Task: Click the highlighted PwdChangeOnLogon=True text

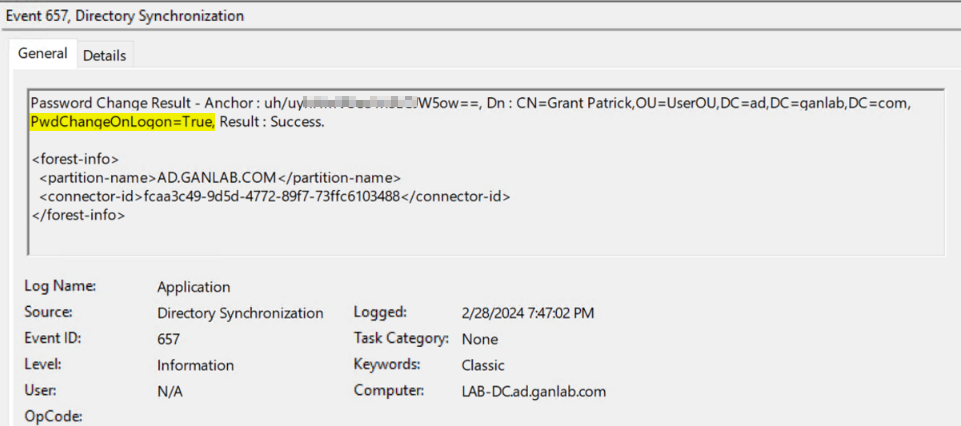Action: tap(123, 122)
